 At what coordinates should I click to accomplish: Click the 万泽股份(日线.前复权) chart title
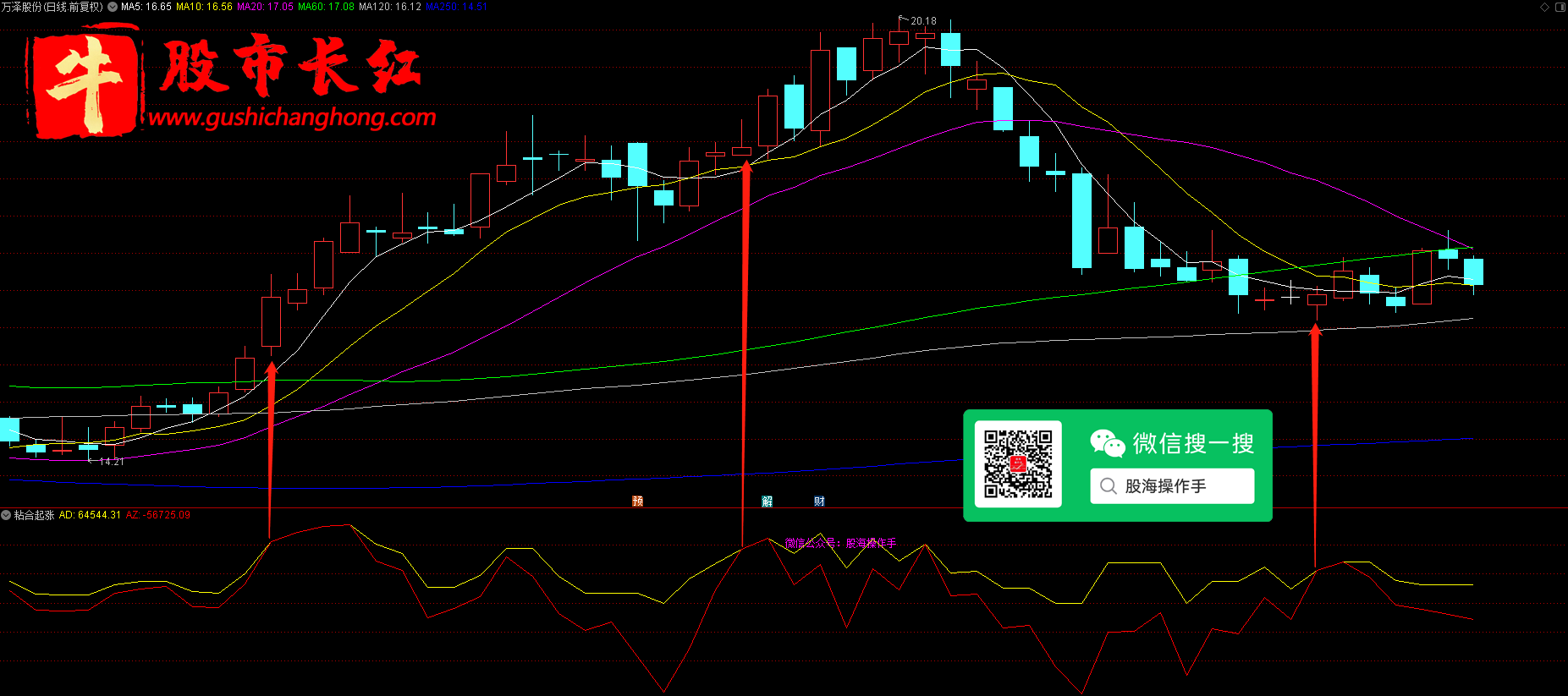click(x=52, y=7)
